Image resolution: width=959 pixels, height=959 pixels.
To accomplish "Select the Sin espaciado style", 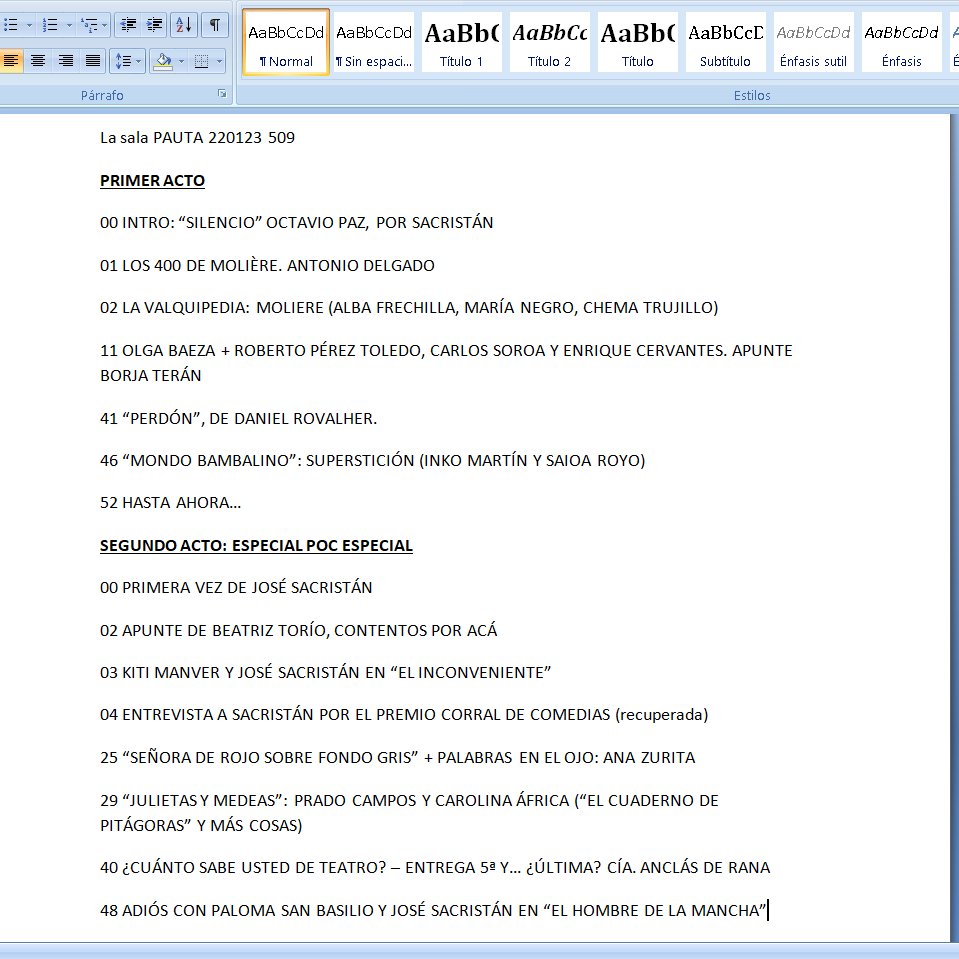I will [x=374, y=43].
